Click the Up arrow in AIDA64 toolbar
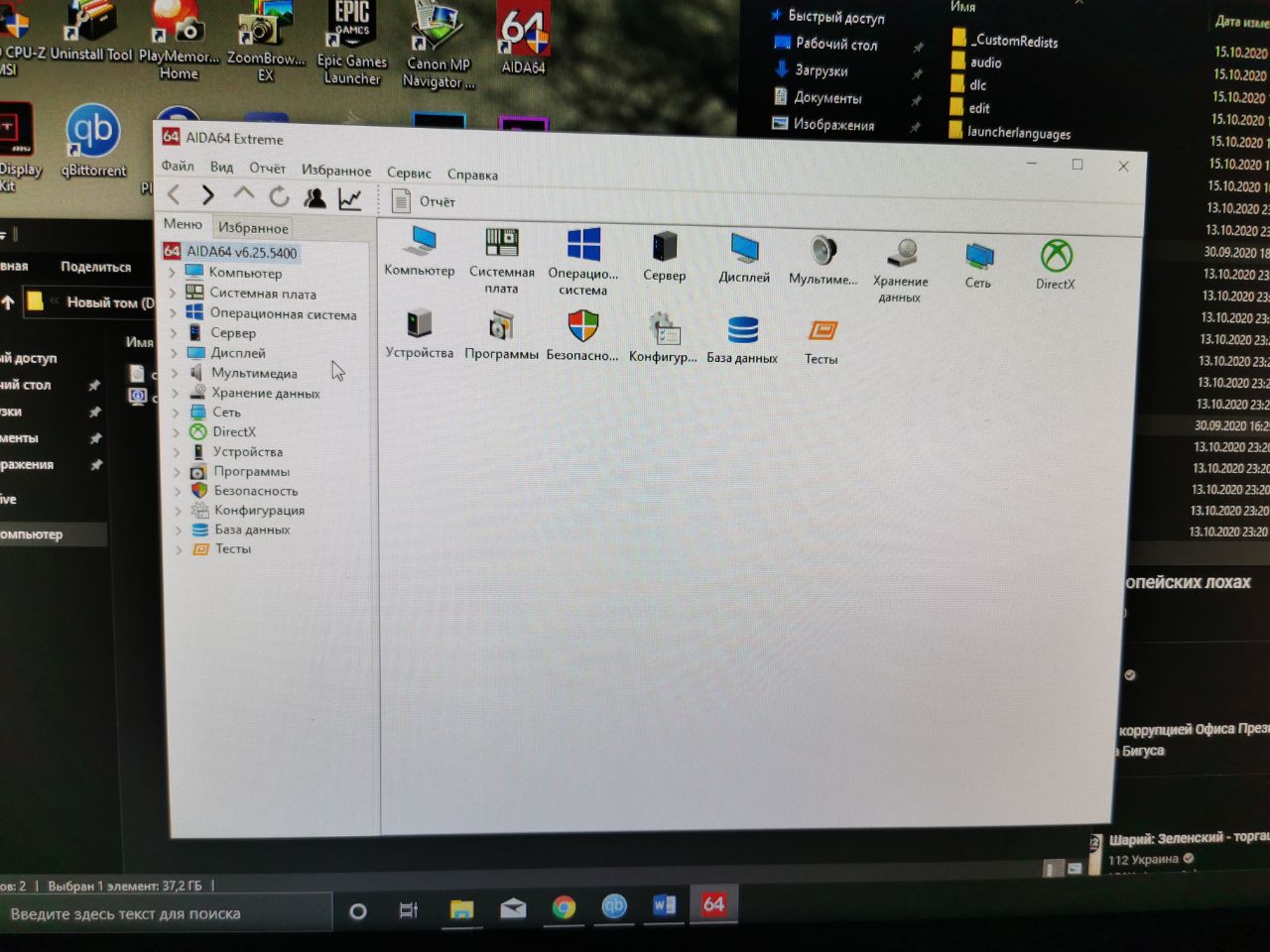Screen dimensions: 1270x952 pos(243,195)
